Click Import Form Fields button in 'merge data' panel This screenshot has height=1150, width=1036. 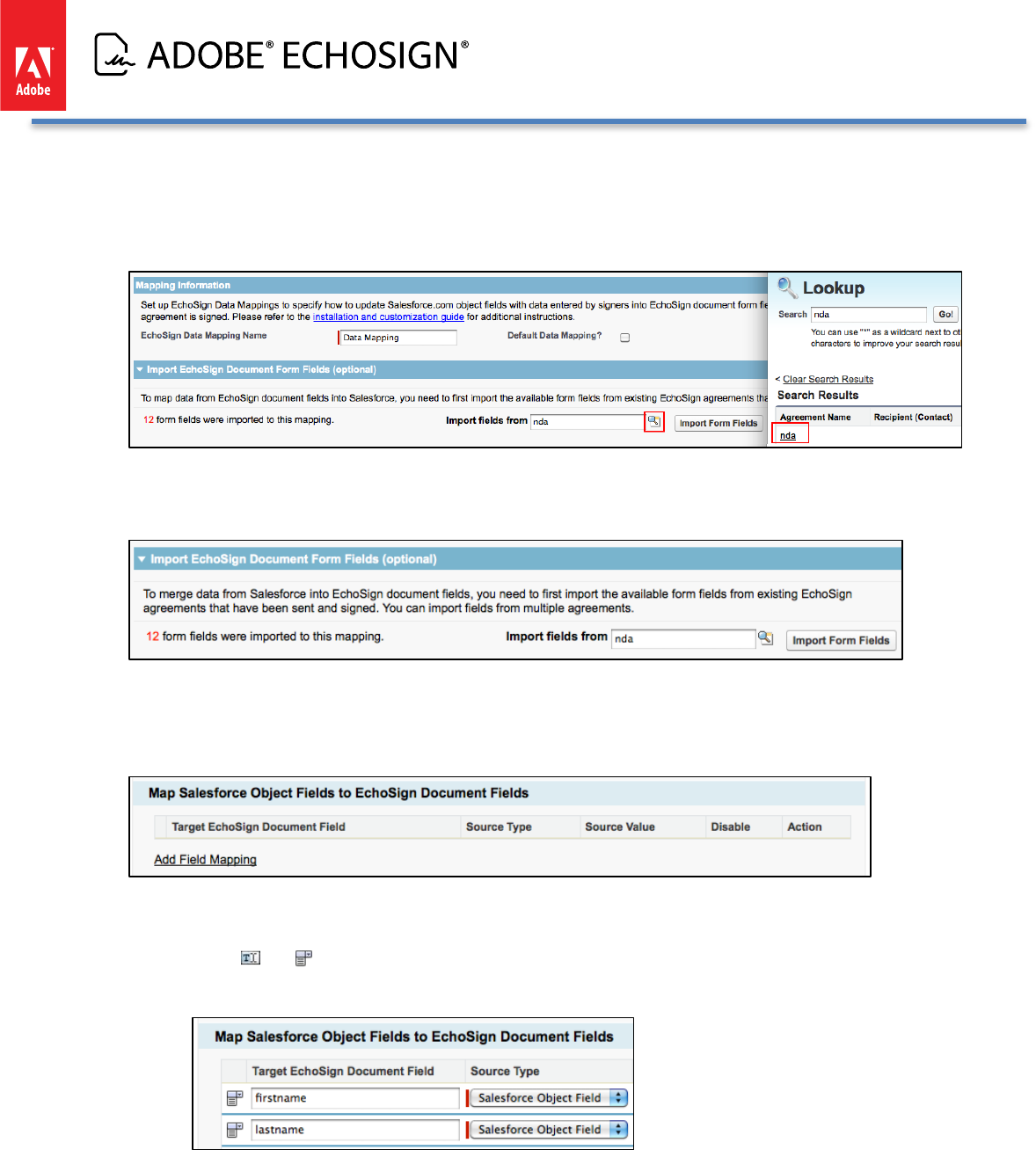tap(841, 640)
